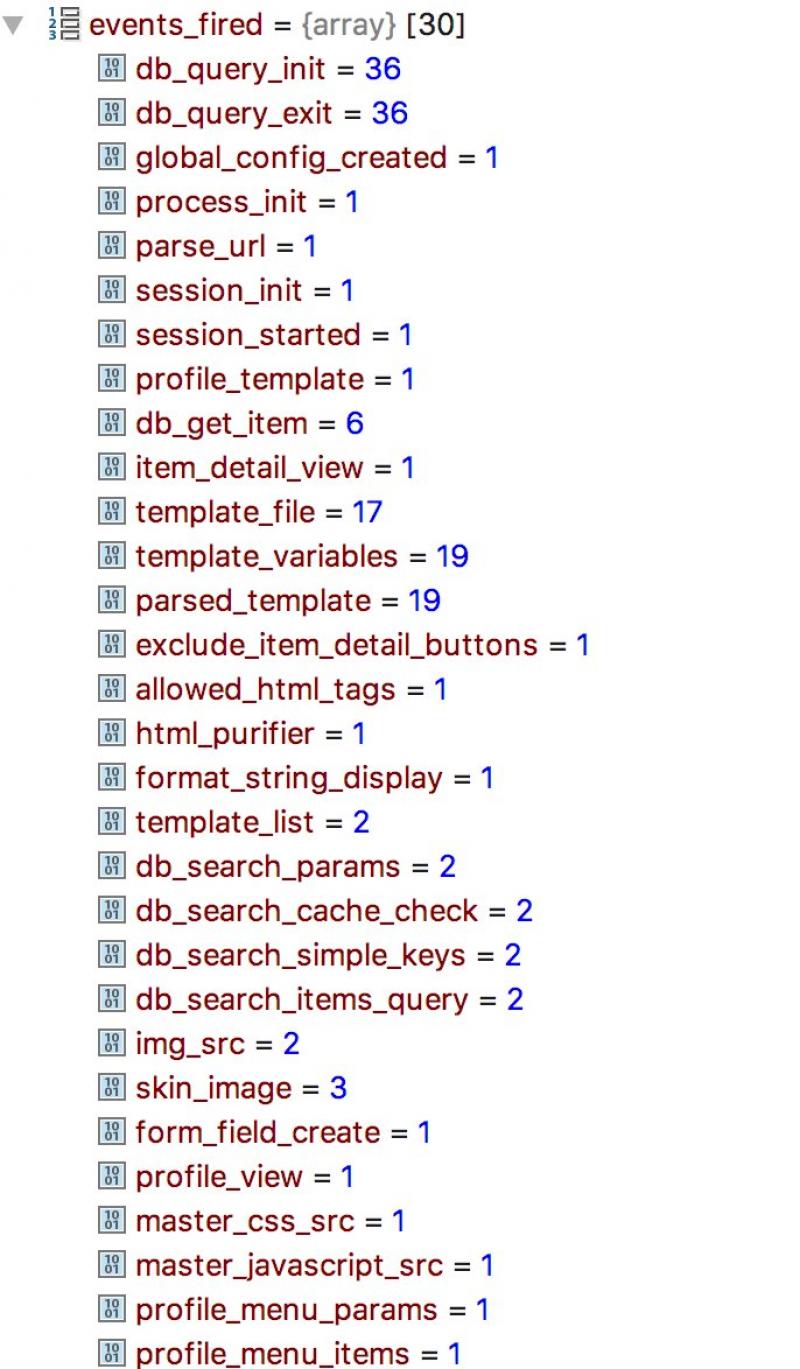
Task: Select the master_javascript_src variable
Action: pos(289,1265)
